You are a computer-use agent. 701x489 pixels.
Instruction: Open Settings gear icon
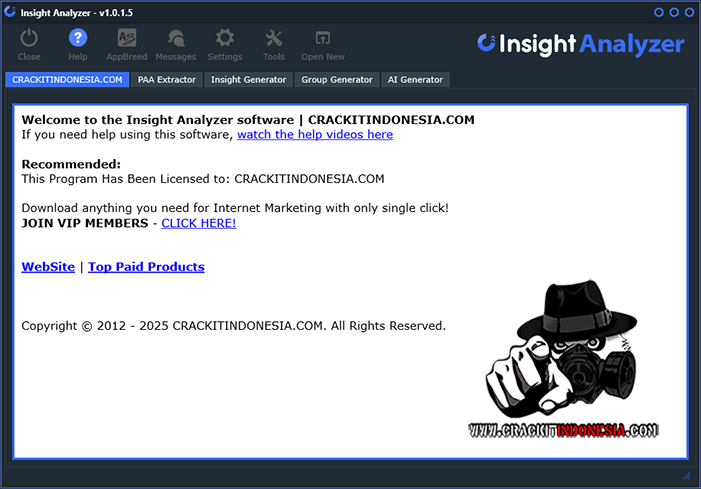tap(225, 39)
